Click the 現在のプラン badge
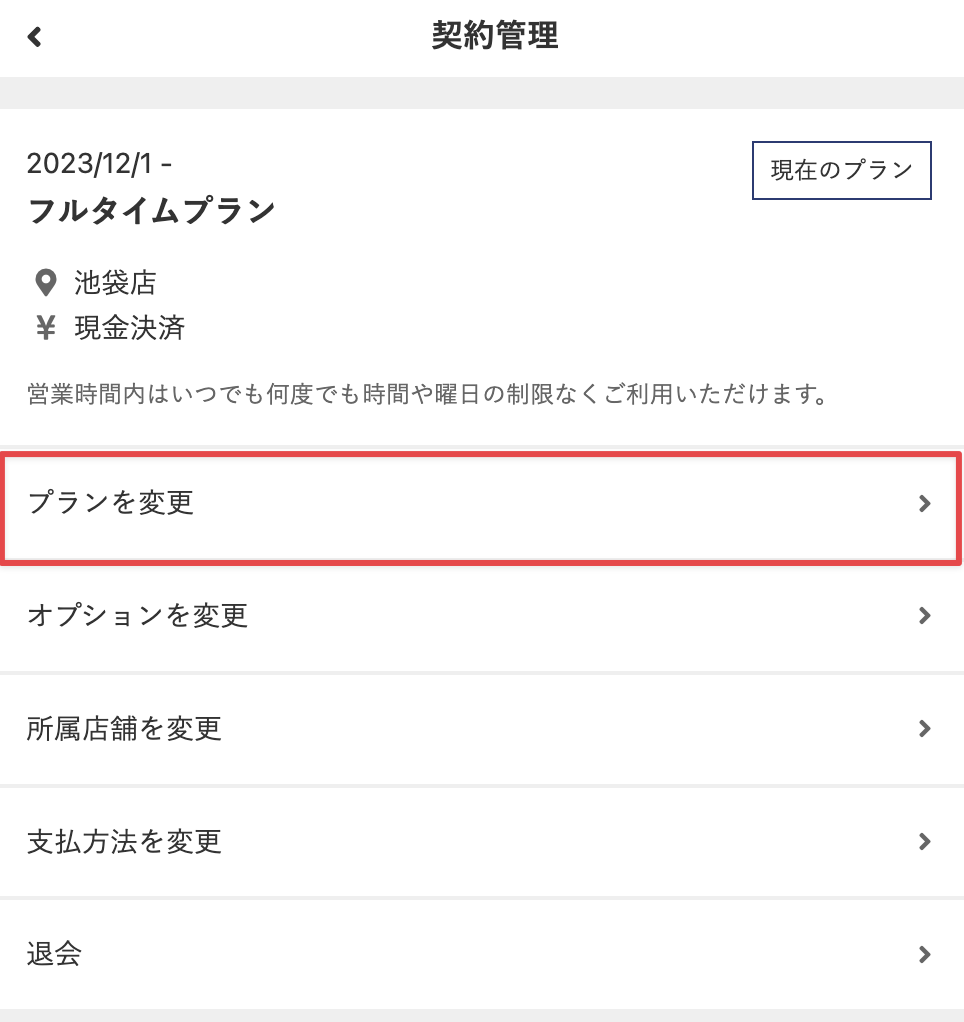This screenshot has height=1022, width=964. tap(841, 170)
